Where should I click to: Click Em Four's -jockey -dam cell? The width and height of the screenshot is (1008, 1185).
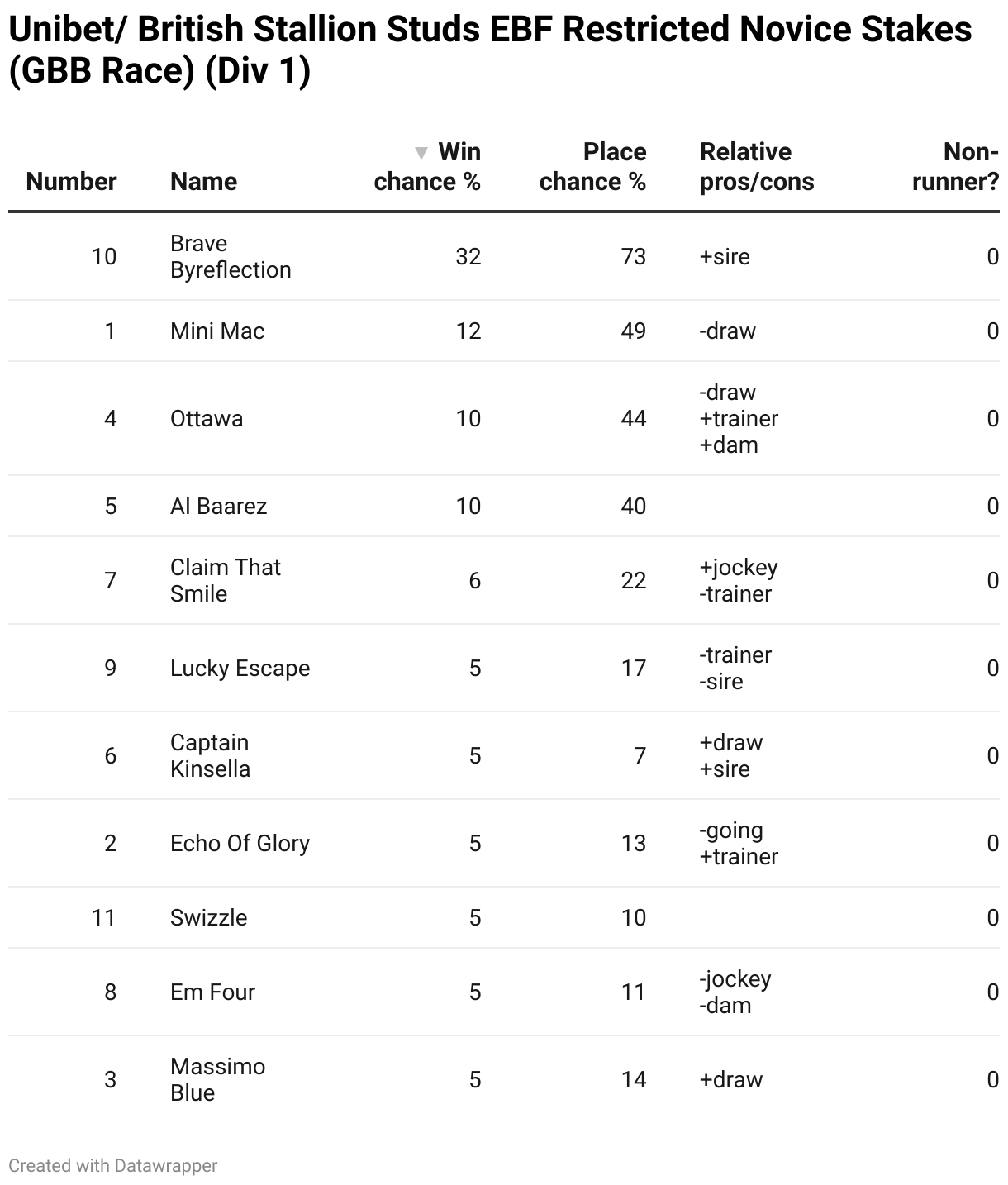[735, 992]
